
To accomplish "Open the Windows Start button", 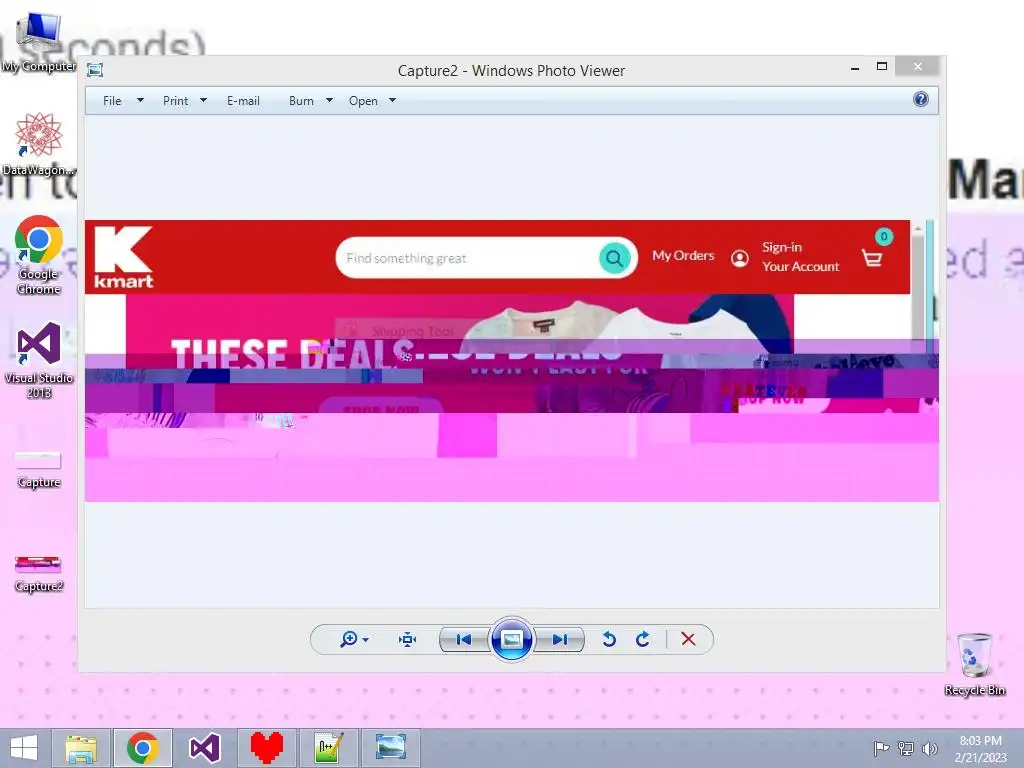I will point(24,748).
